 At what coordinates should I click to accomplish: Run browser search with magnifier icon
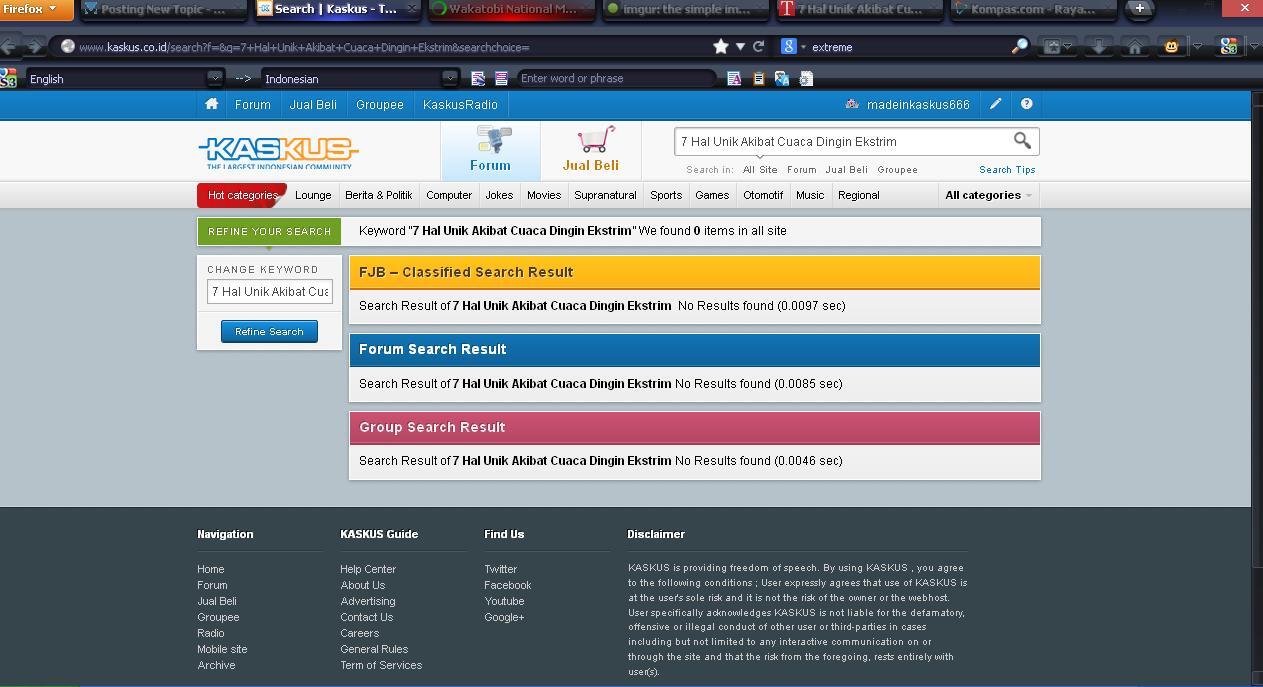click(x=1019, y=46)
